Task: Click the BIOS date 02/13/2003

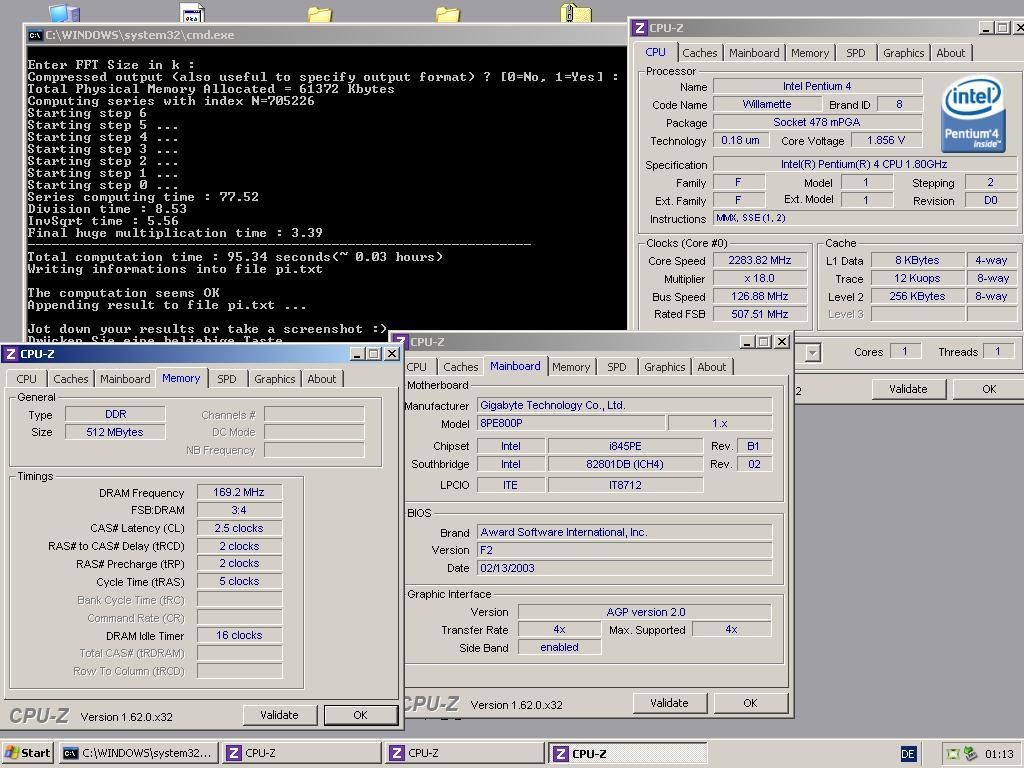Action: pyautogui.click(x=624, y=568)
